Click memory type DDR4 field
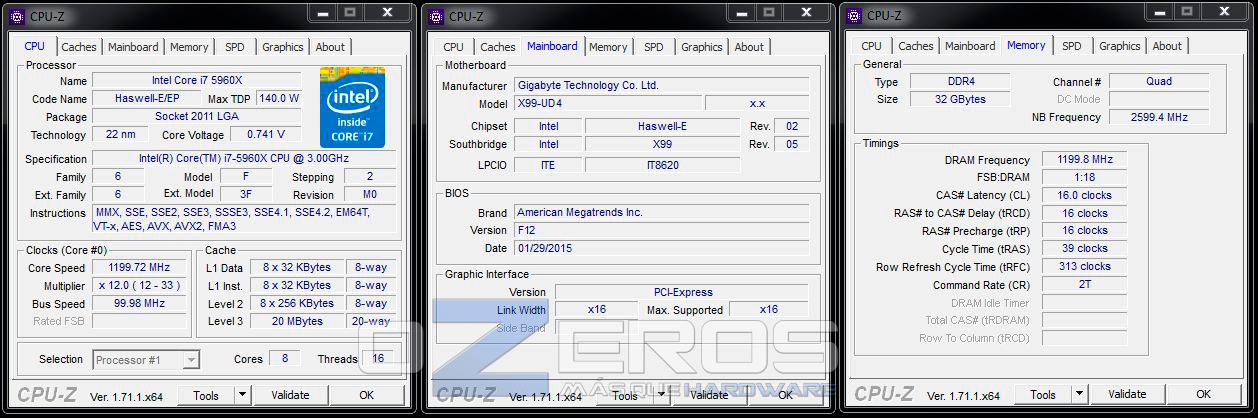This screenshot has width=1258, height=418. (959, 82)
